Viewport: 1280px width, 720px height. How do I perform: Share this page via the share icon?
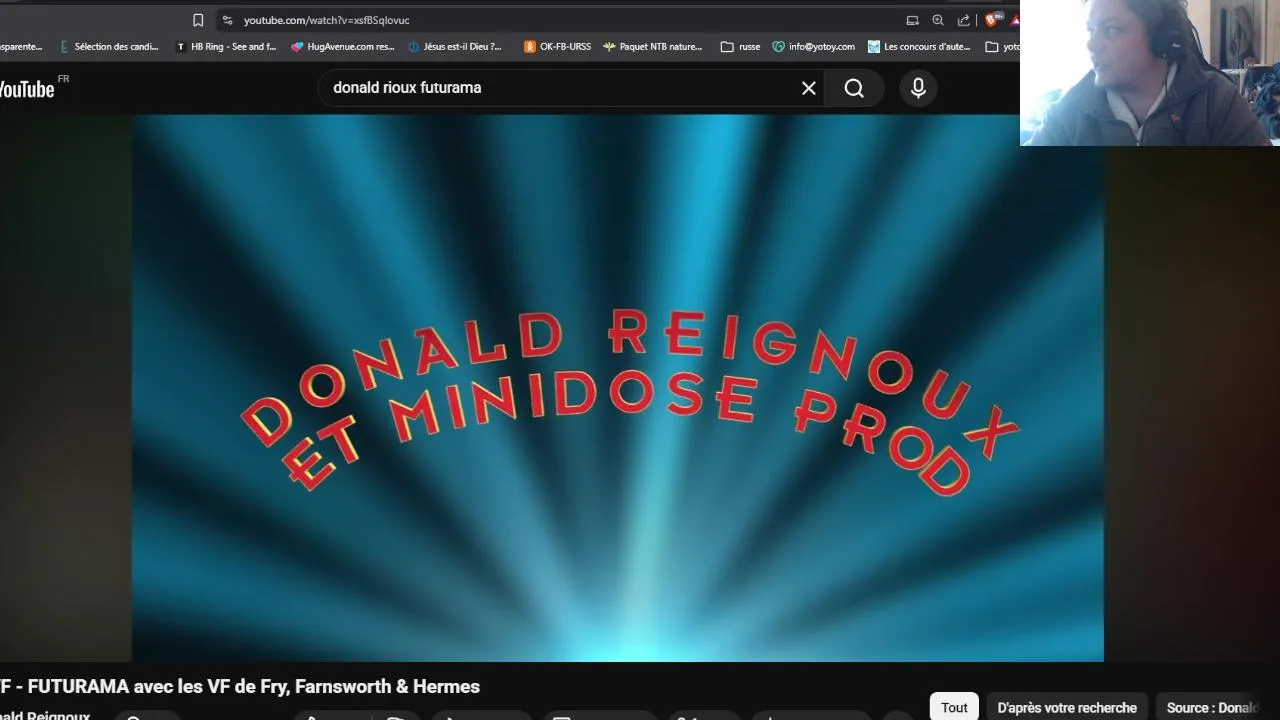(x=964, y=20)
